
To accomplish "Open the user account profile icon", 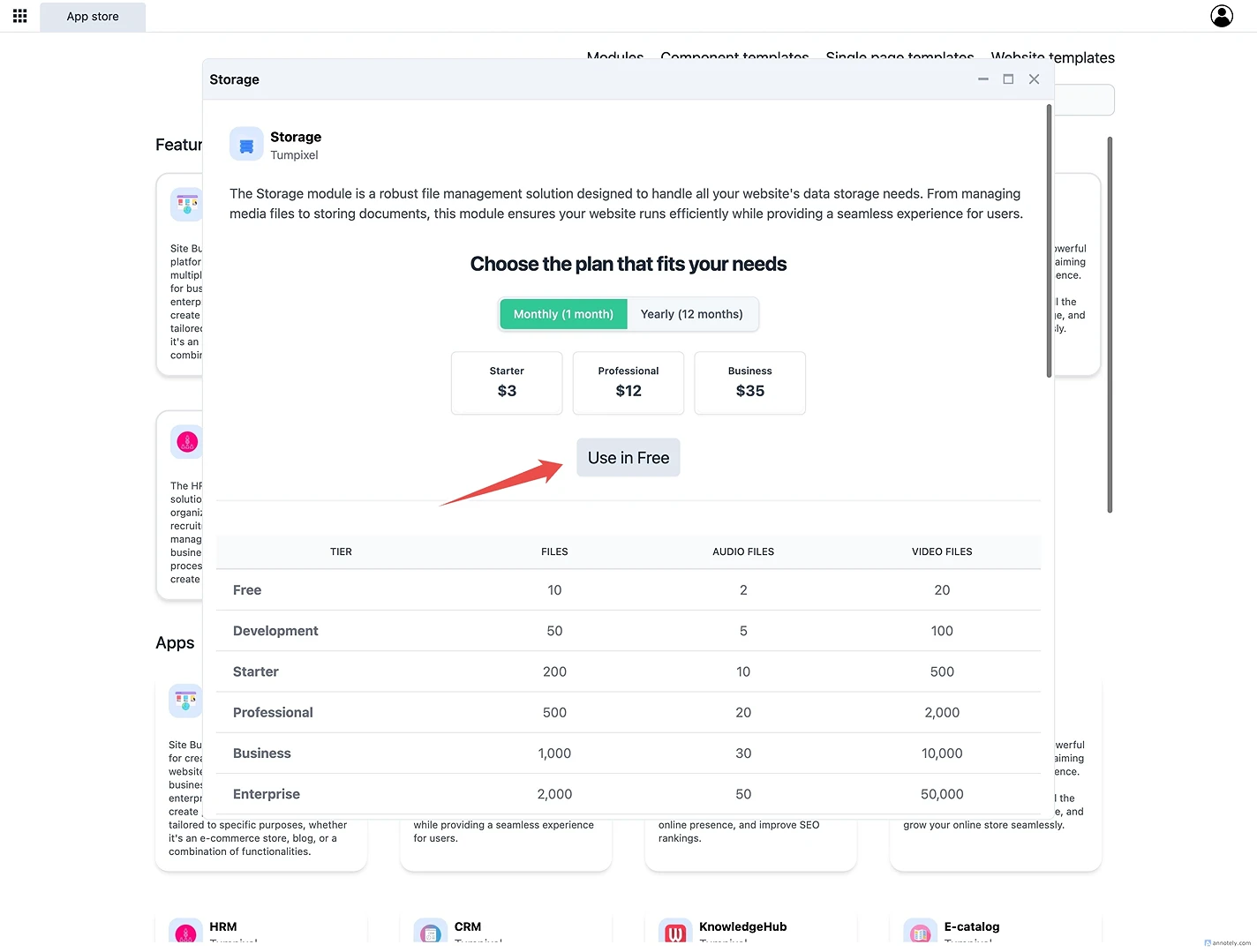I will [1221, 16].
